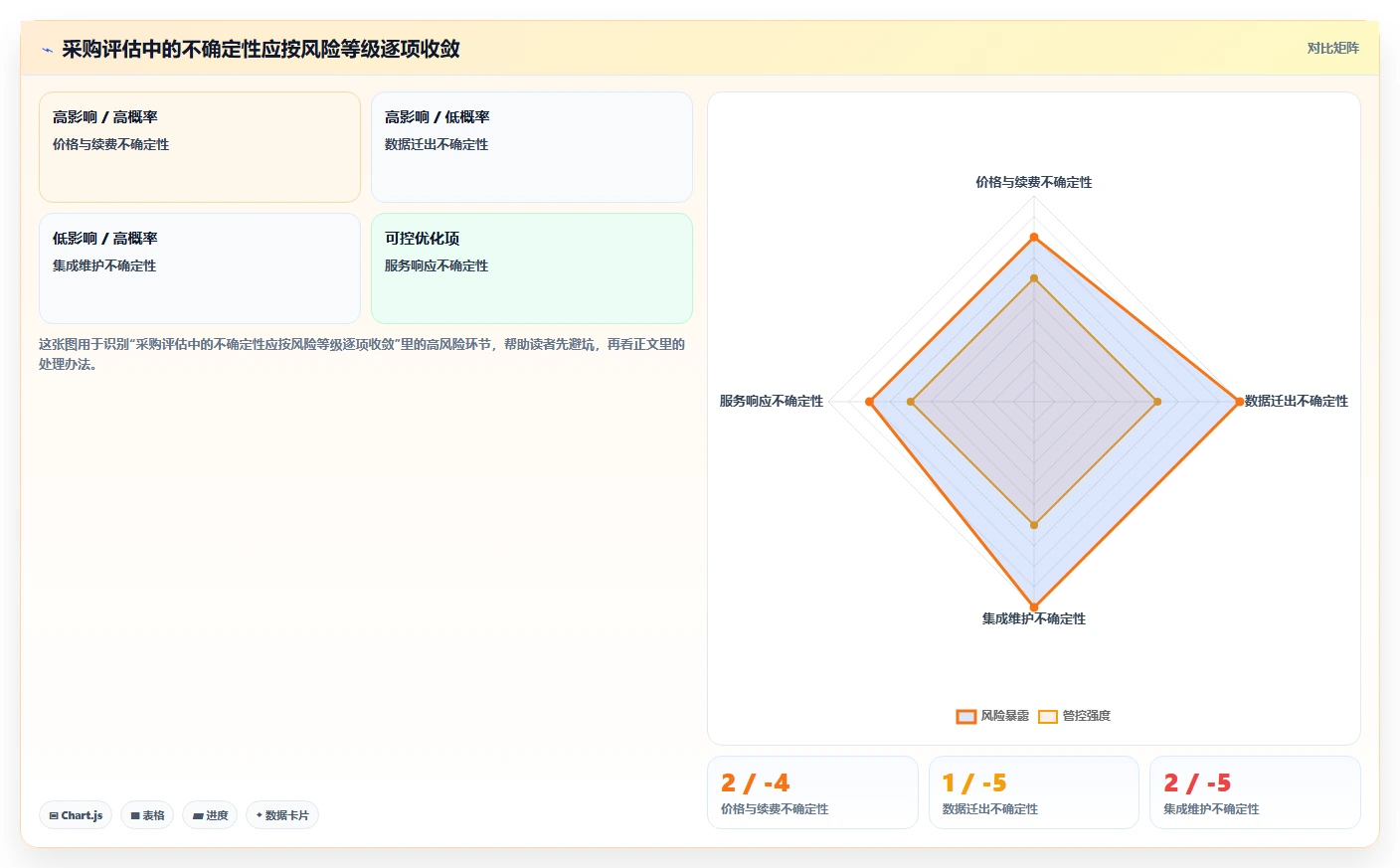
Task: Click the title 采购评估中的不确定性应按风险等级逐项收敛
Action: (261, 50)
